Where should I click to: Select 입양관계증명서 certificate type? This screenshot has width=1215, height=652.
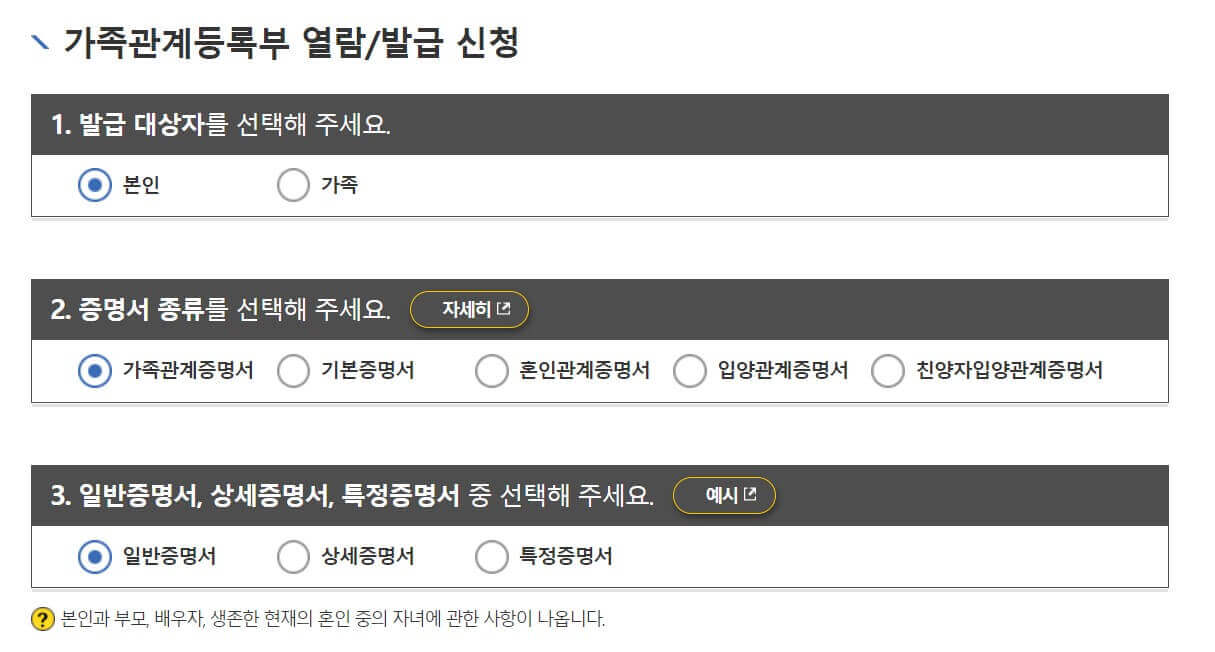690,371
